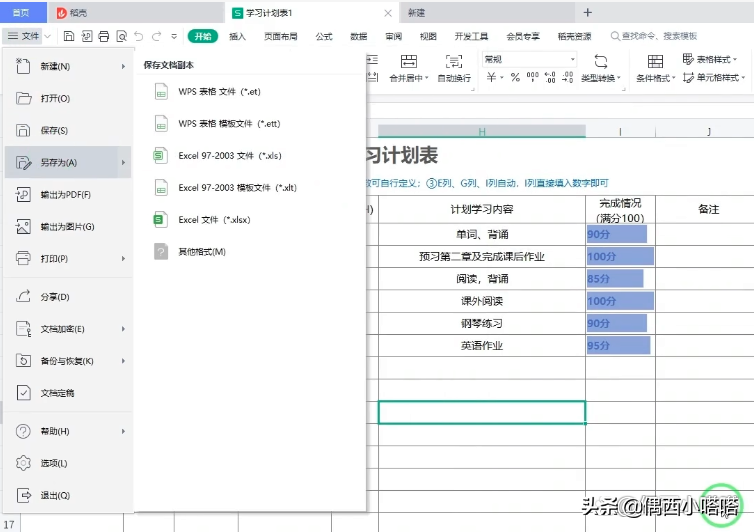Click the 选项(L) gear icon
The width and height of the screenshot is (754, 532).
click(x=23, y=463)
